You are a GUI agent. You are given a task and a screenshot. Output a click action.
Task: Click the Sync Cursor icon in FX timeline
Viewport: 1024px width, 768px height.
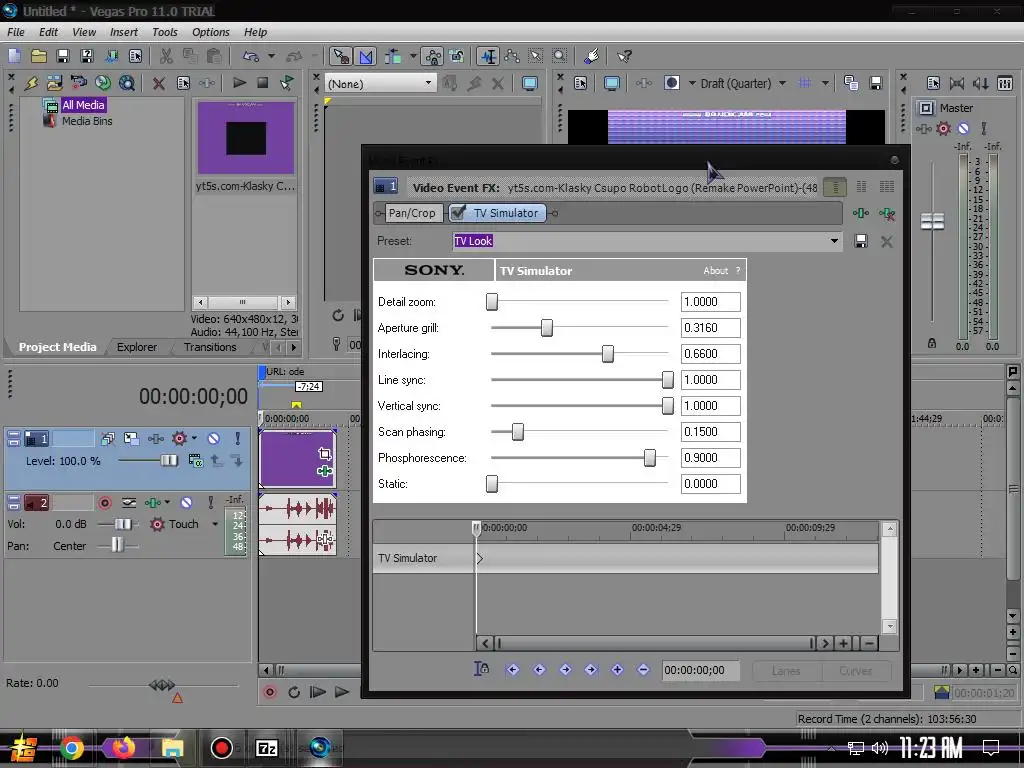tap(481, 669)
